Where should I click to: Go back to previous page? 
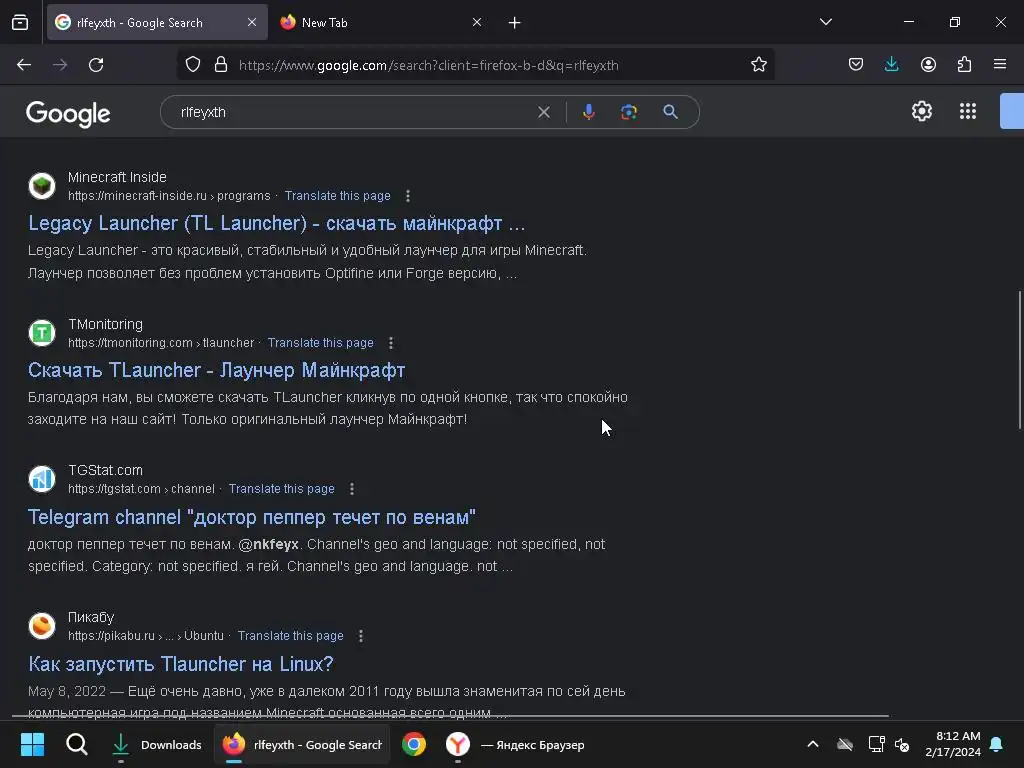(x=24, y=65)
